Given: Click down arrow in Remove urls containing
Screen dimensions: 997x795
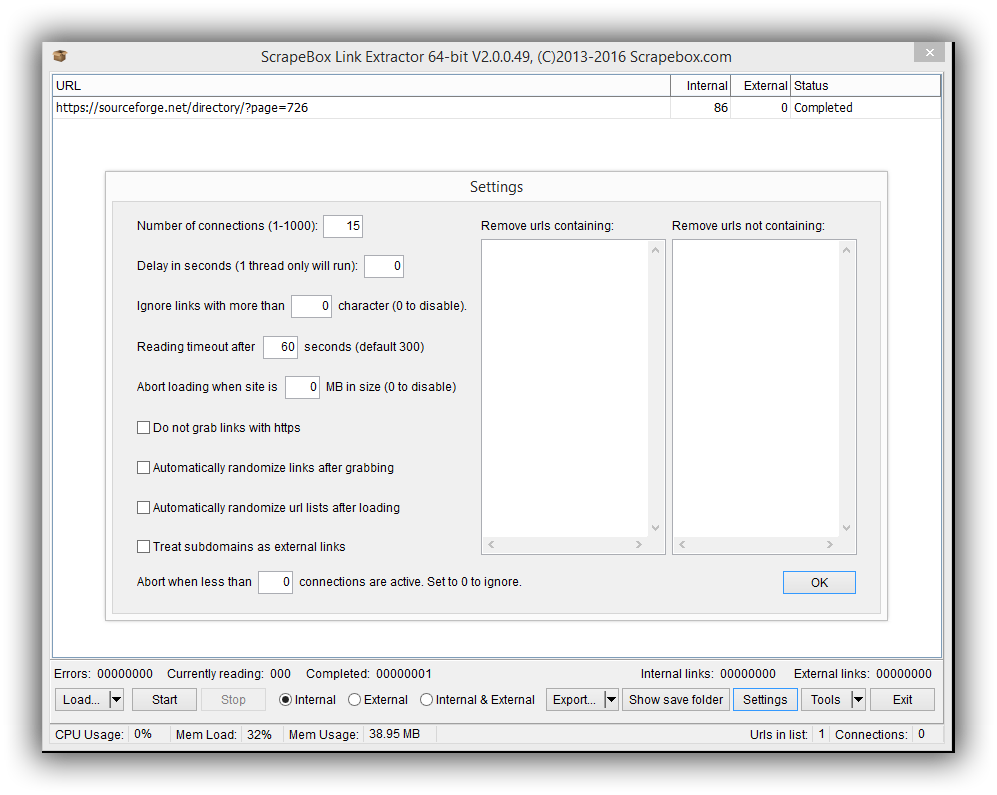Looking at the screenshot, I should [656, 528].
